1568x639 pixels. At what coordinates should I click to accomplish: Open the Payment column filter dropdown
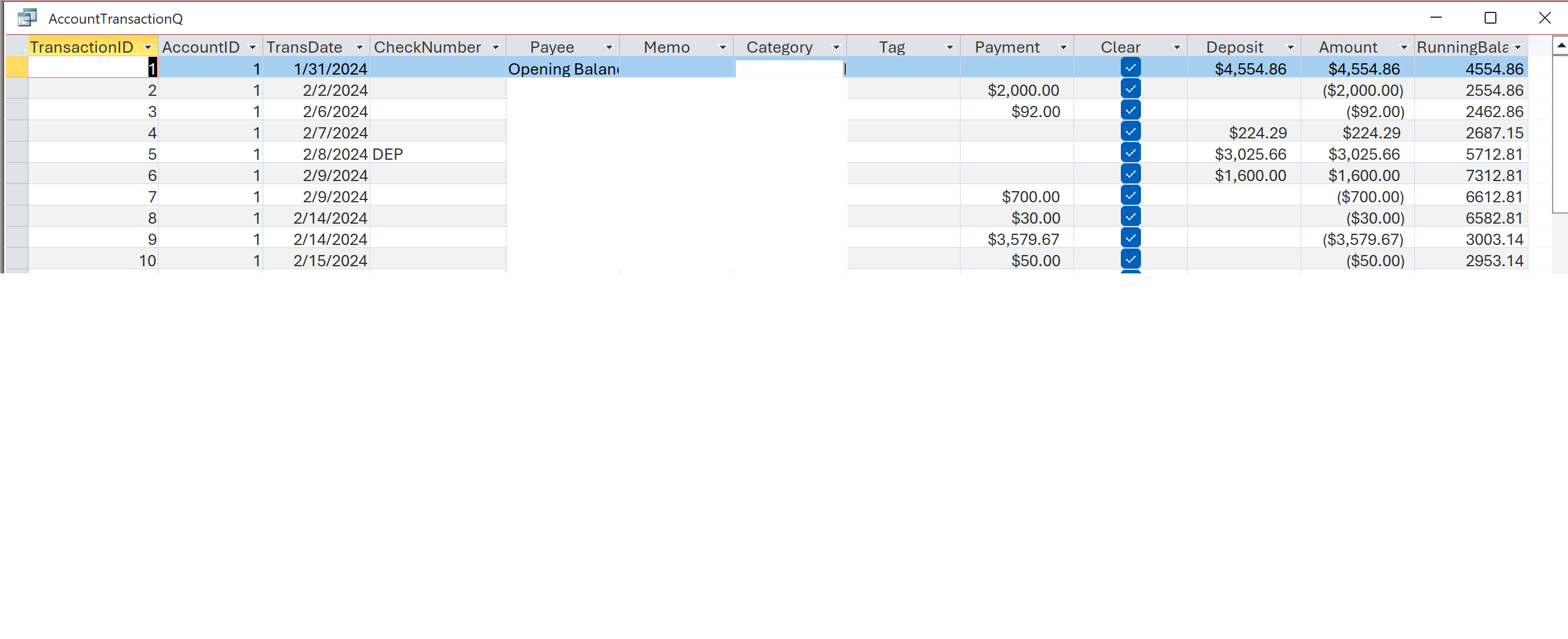pyautogui.click(x=1064, y=46)
